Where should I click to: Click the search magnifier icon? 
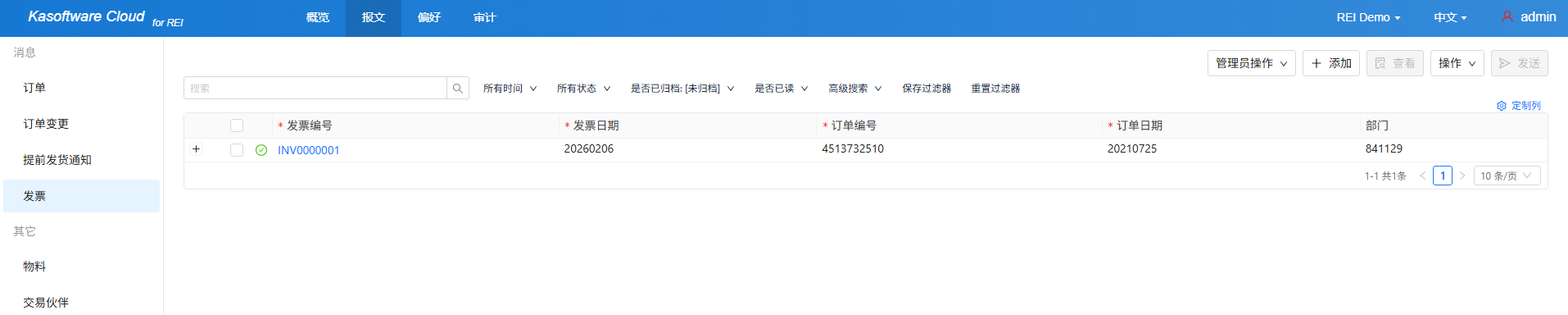(x=458, y=88)
